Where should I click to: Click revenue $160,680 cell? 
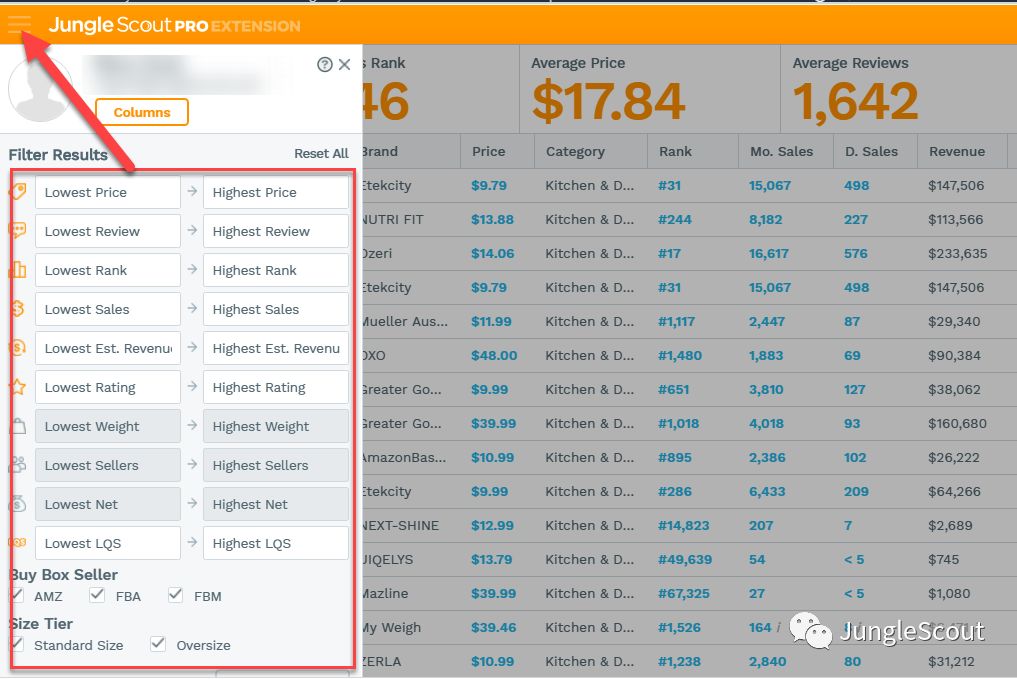957,423
